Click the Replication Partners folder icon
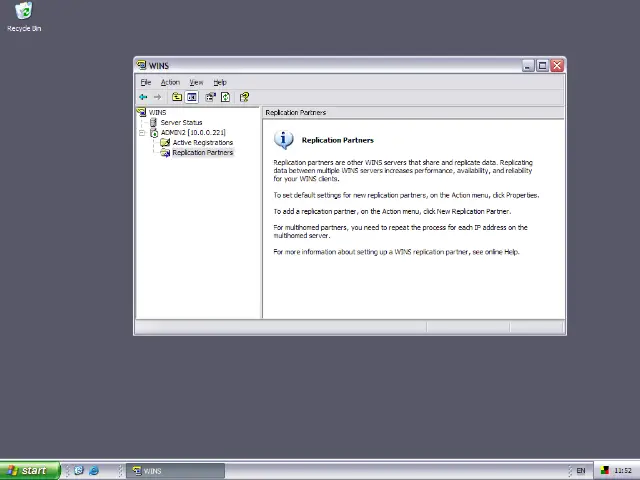The image size is (640, 480). coord(165,153)
